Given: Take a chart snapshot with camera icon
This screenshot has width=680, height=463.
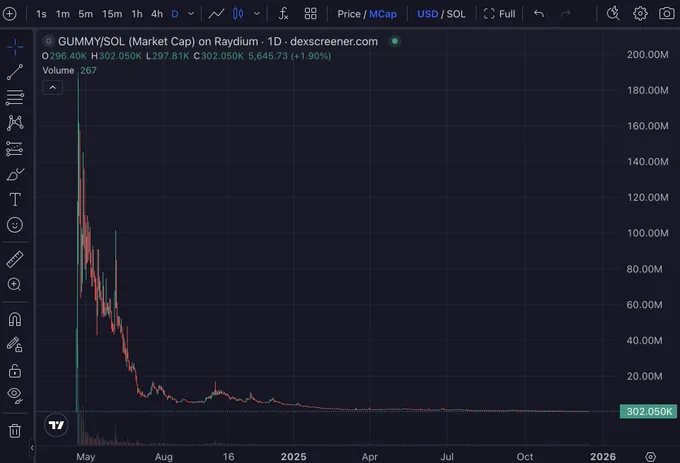Looking at the screenshot, I should [667, 14].
